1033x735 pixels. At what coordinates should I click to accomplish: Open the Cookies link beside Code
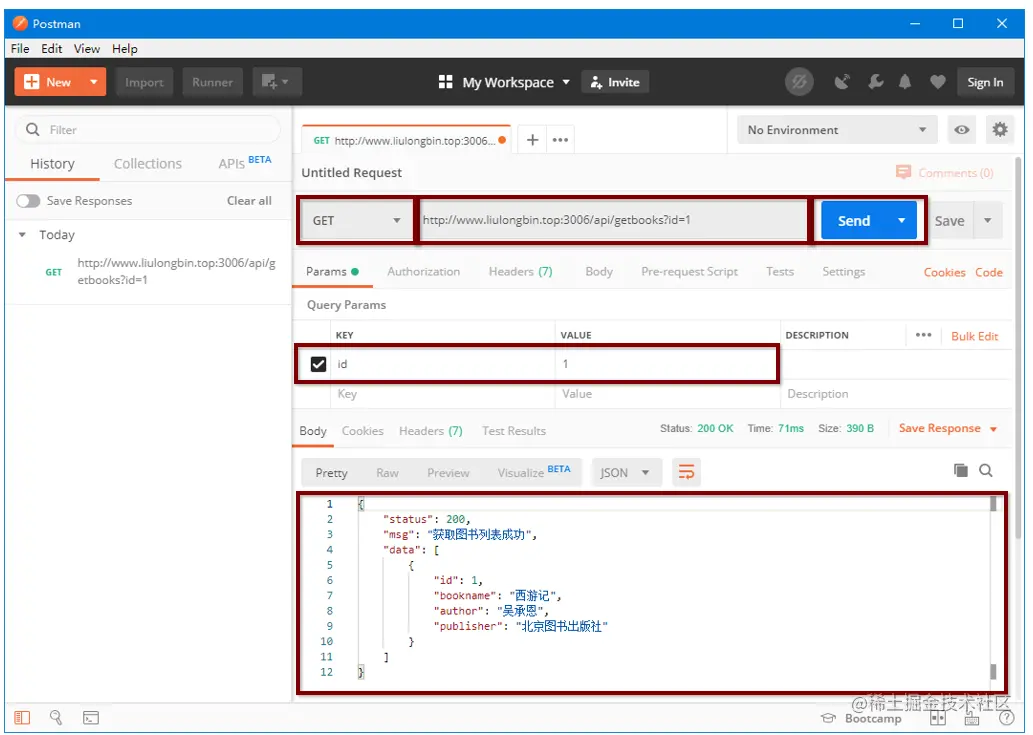click(x=944, y=272)
